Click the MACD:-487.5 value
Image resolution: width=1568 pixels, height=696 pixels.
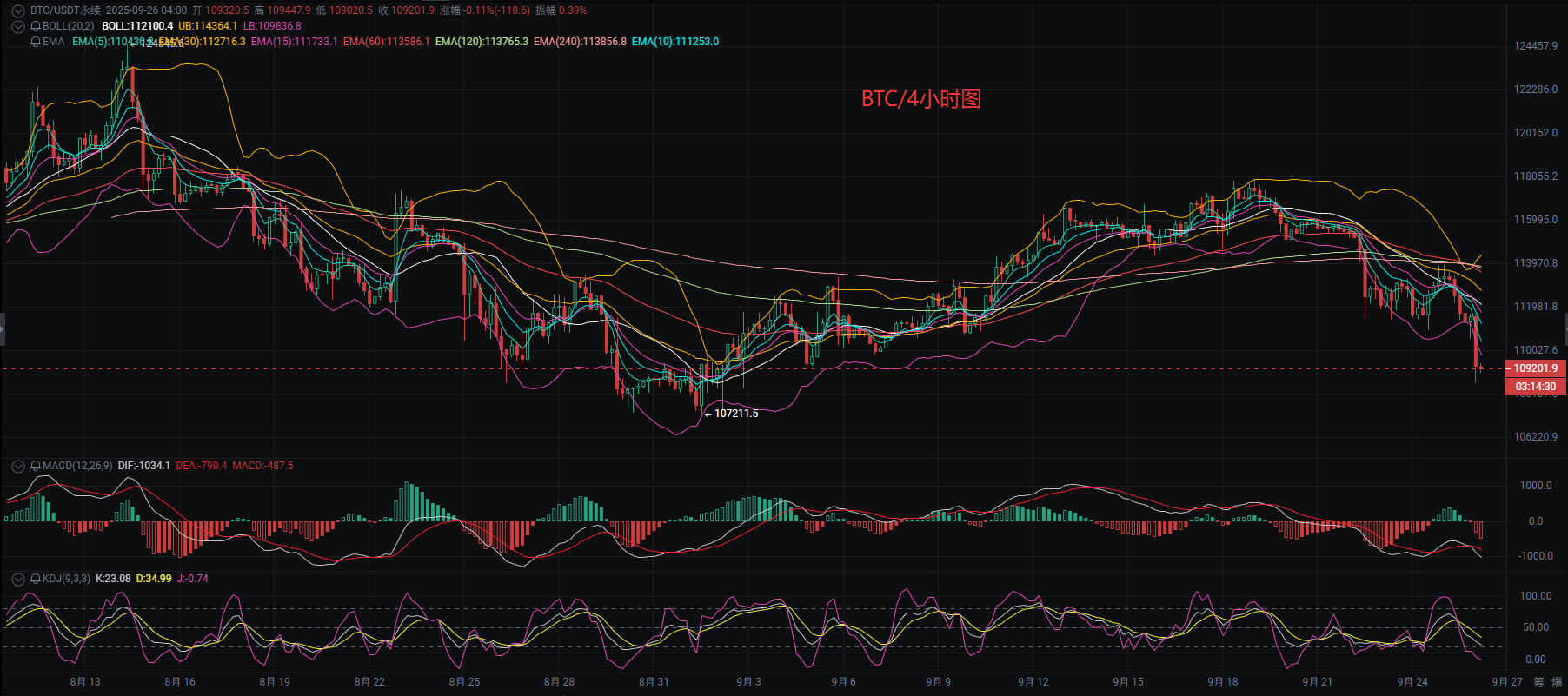point(262,466)
